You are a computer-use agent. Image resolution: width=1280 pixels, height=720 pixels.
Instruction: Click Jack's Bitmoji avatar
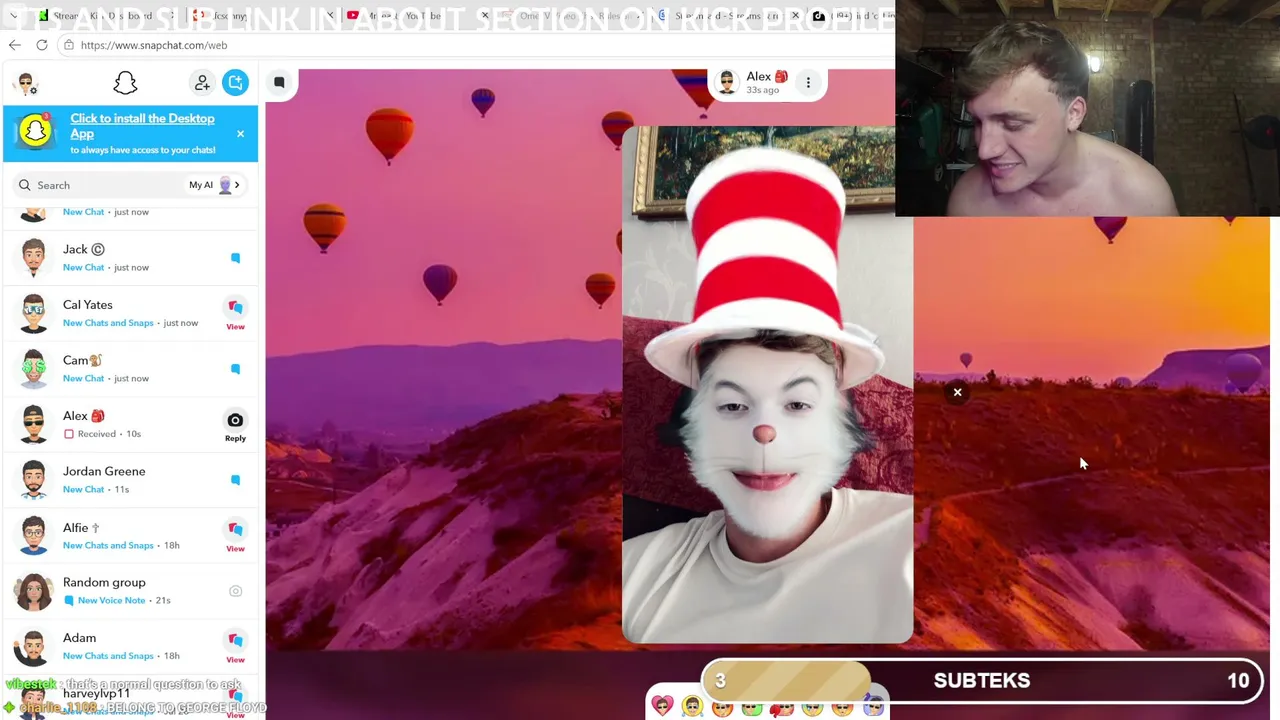34,258
